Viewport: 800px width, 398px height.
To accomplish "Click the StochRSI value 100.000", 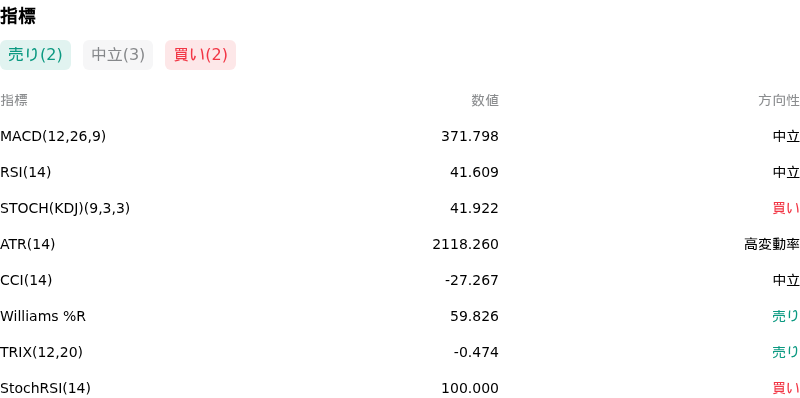I will [x=470, y=388].
